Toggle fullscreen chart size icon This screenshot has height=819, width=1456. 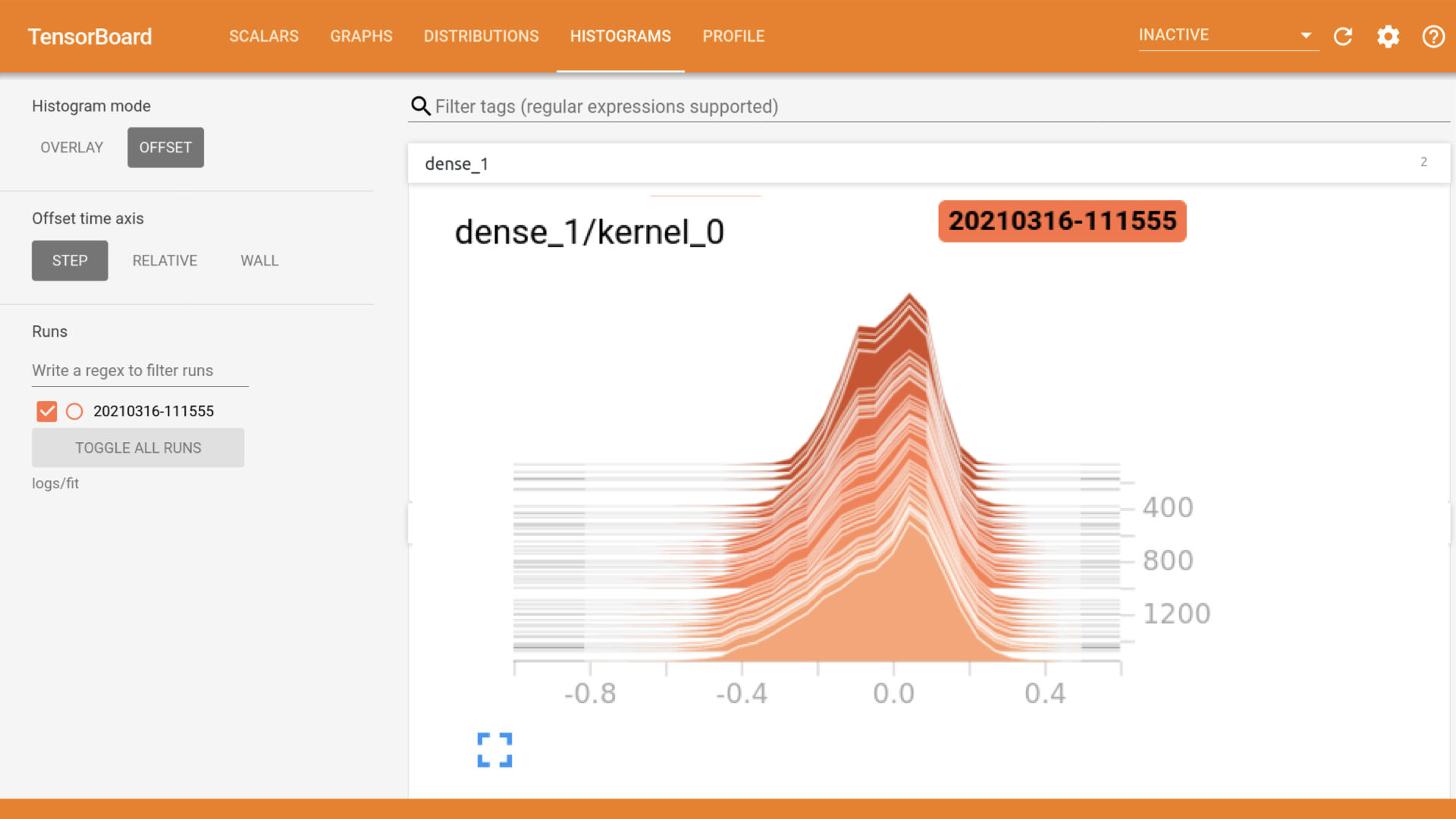[x=494, y=750]
